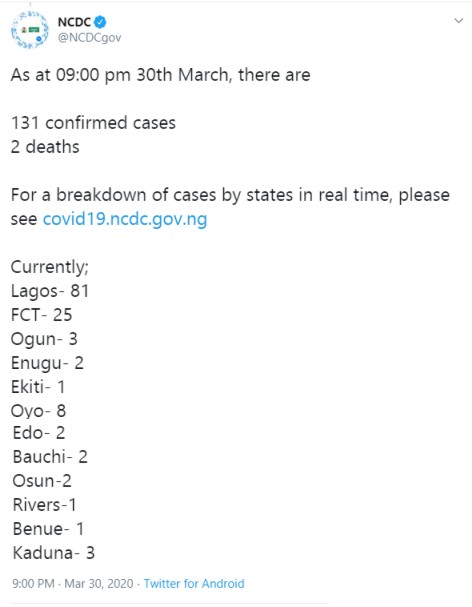Click the blue verified badge beside NCDC

[x=100, y=22]
